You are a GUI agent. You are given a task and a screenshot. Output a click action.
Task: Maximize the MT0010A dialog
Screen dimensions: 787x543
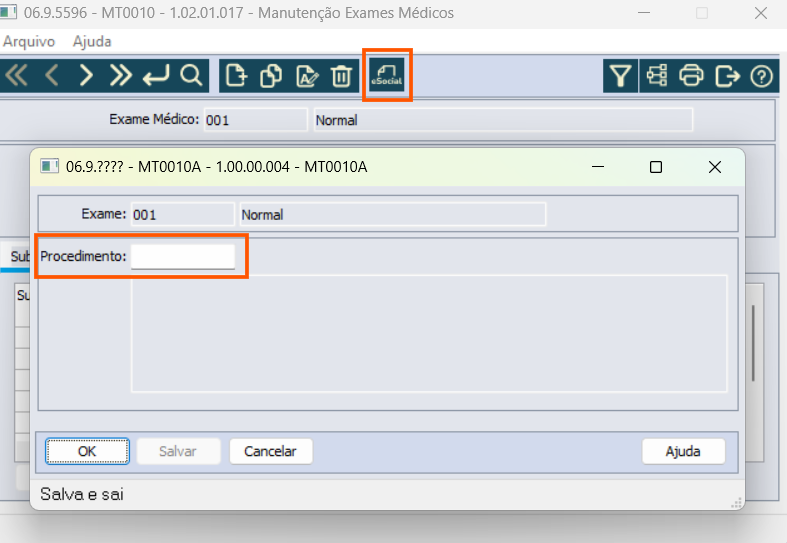click(x=656, y=167)
